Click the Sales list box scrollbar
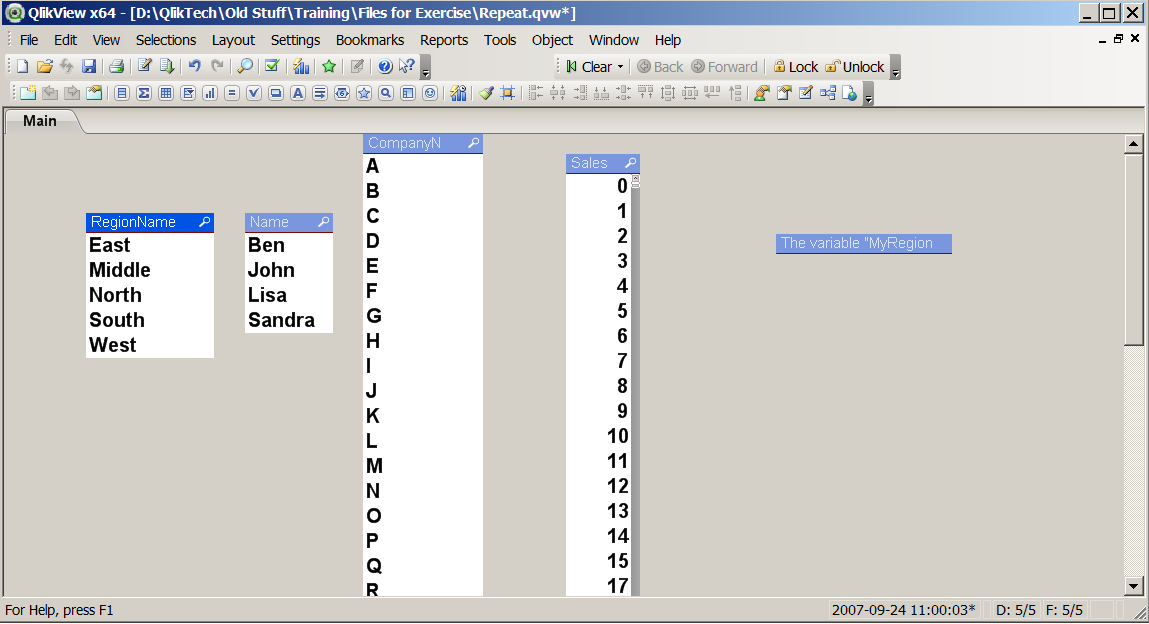Screen dimensions: 1149x624 tap(636, 385)
